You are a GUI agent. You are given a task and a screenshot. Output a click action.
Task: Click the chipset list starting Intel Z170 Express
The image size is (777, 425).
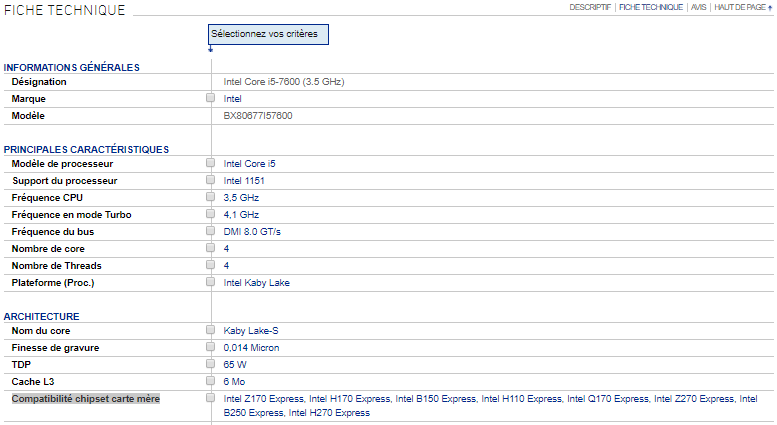pyautogui.click(x=490, y=406)
